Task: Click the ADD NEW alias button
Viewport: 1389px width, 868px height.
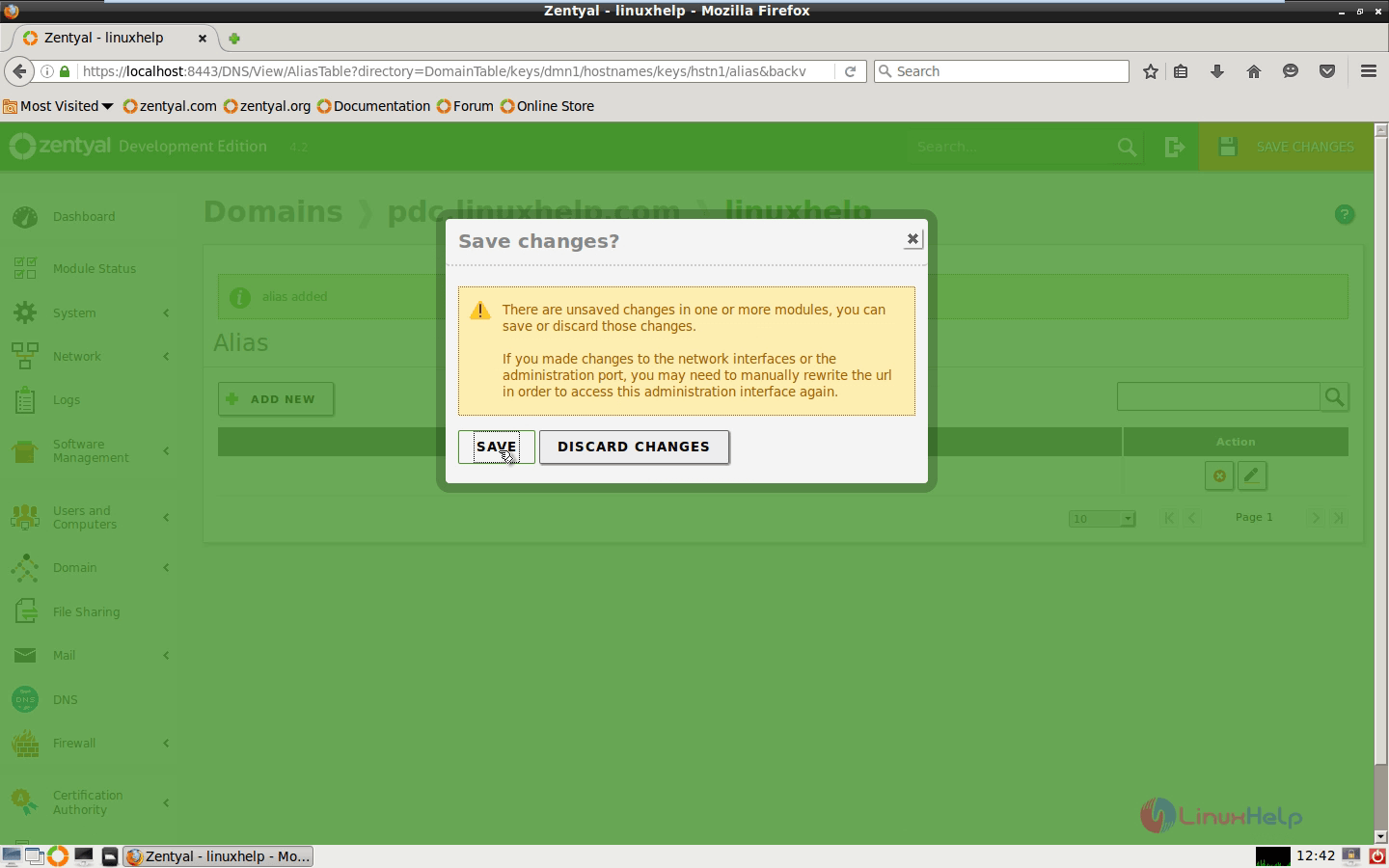Action: tap(276, 398)
